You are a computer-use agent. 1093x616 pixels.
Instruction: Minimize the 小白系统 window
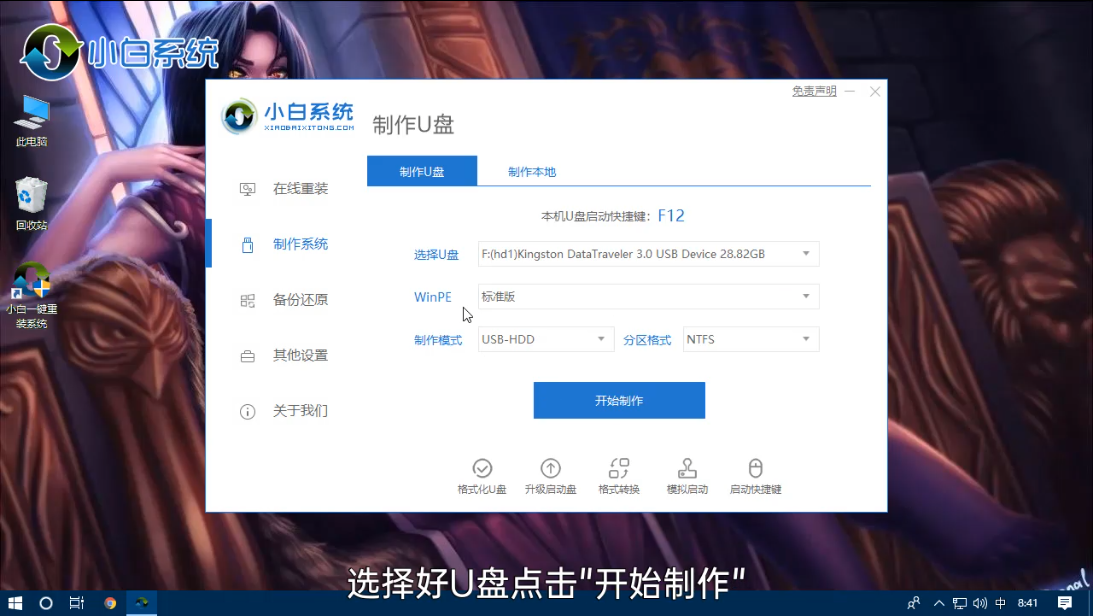coord(850,91)
